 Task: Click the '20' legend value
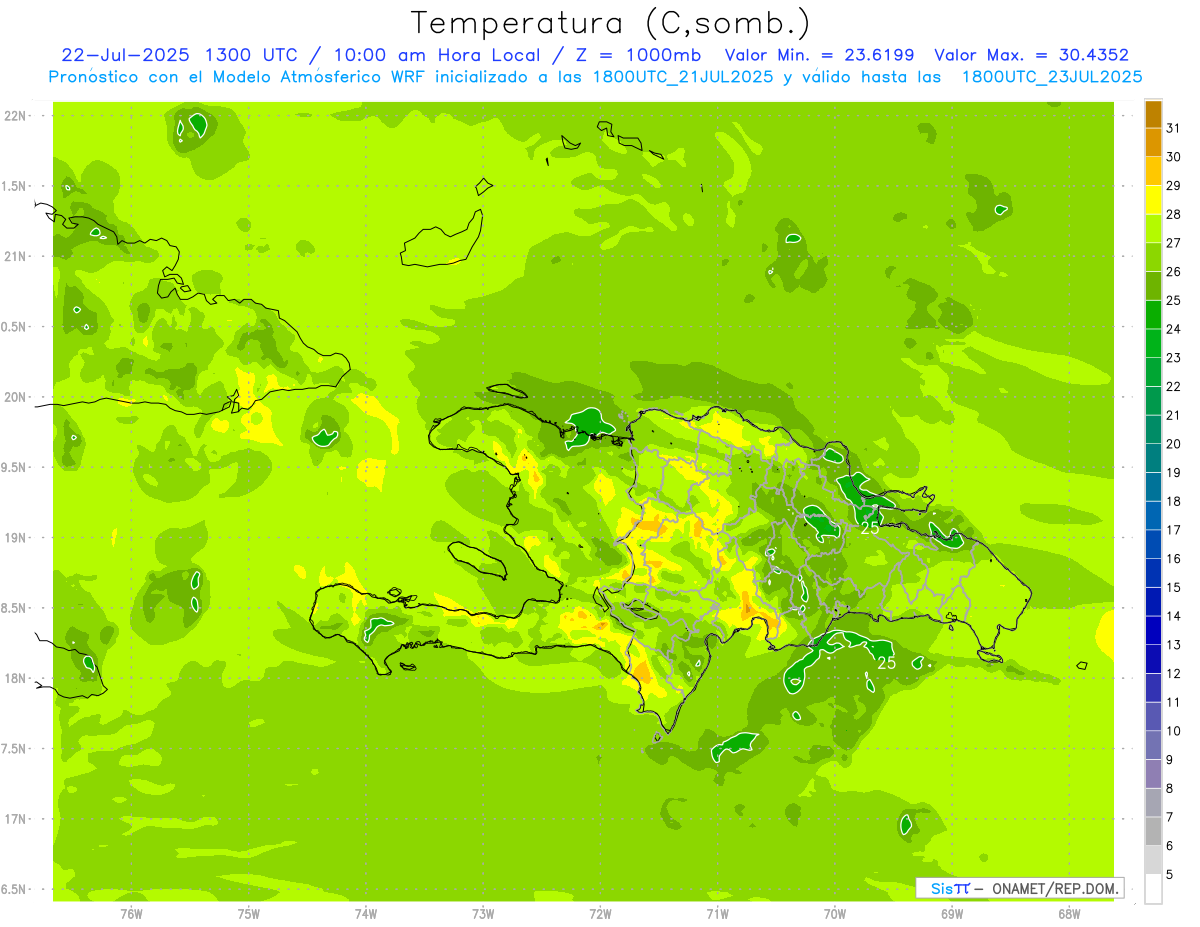pos(1174,444)
